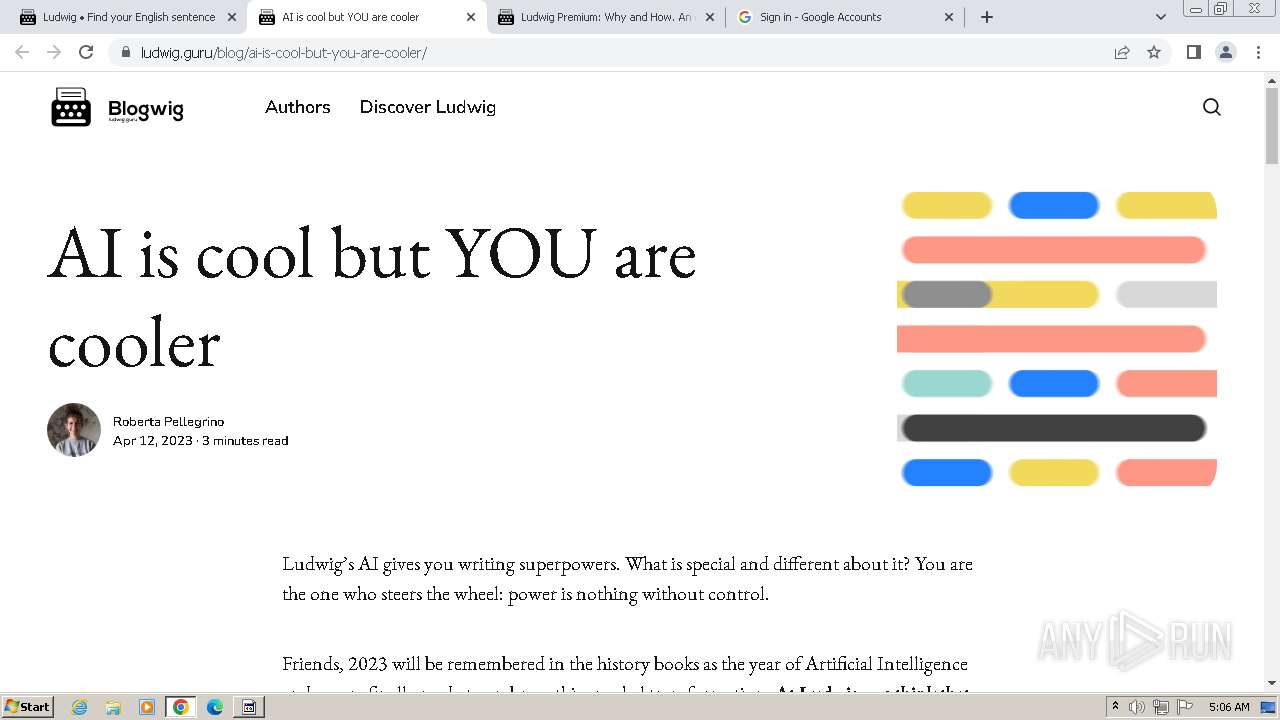
Task: Open the network tray icon
Action: 1161,707
